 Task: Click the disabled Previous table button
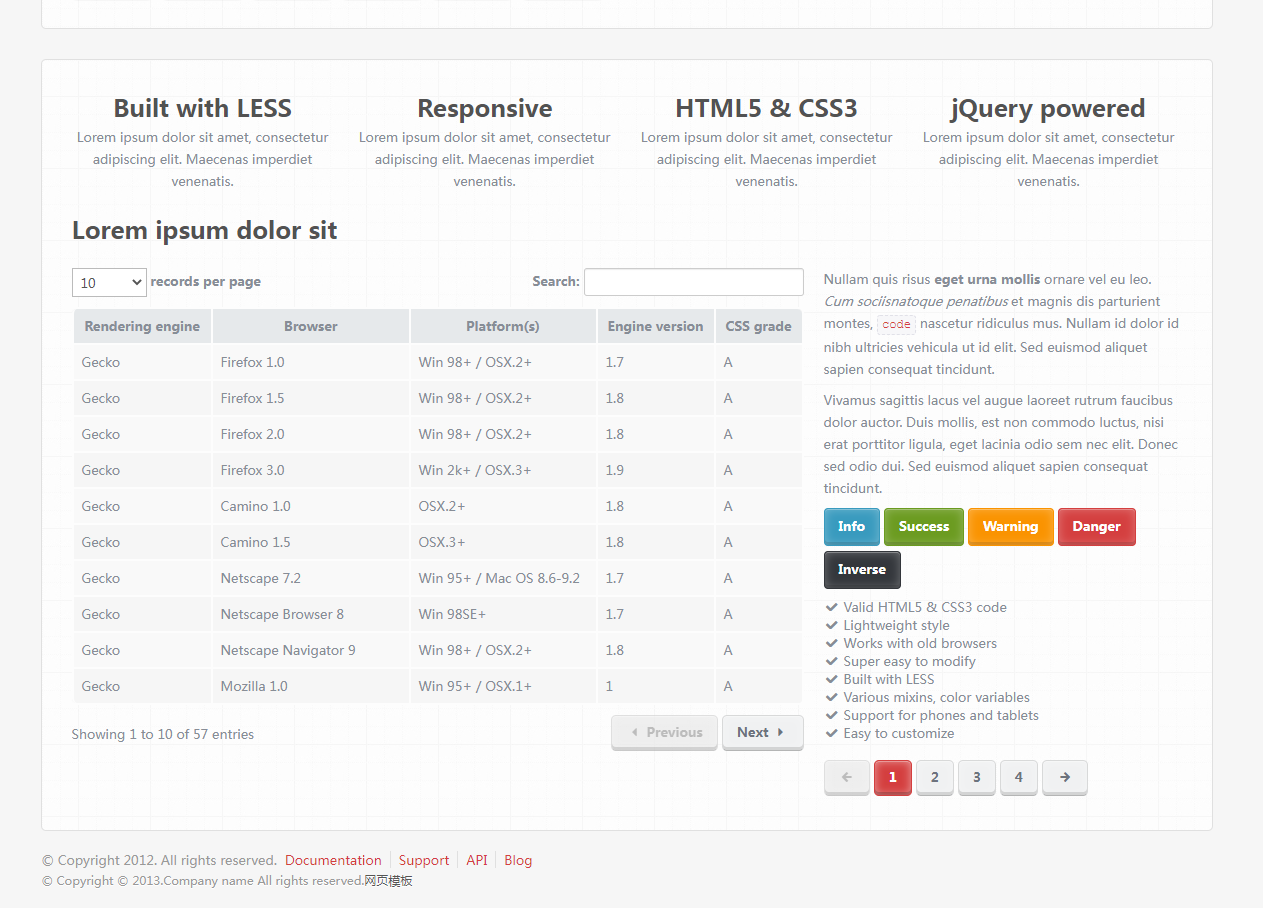(664, 732)
